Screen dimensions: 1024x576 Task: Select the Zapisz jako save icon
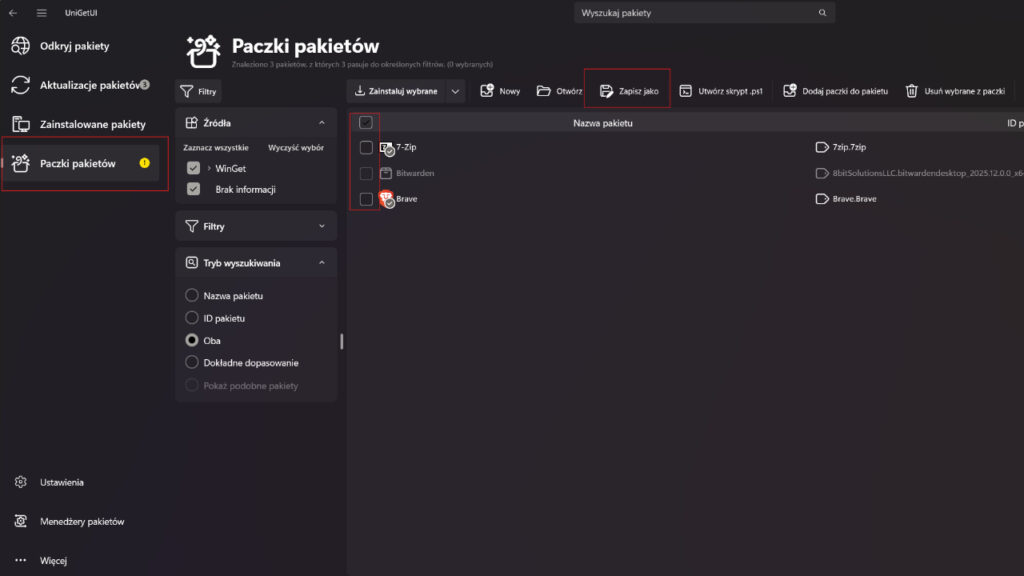click(x=606, y=89)
